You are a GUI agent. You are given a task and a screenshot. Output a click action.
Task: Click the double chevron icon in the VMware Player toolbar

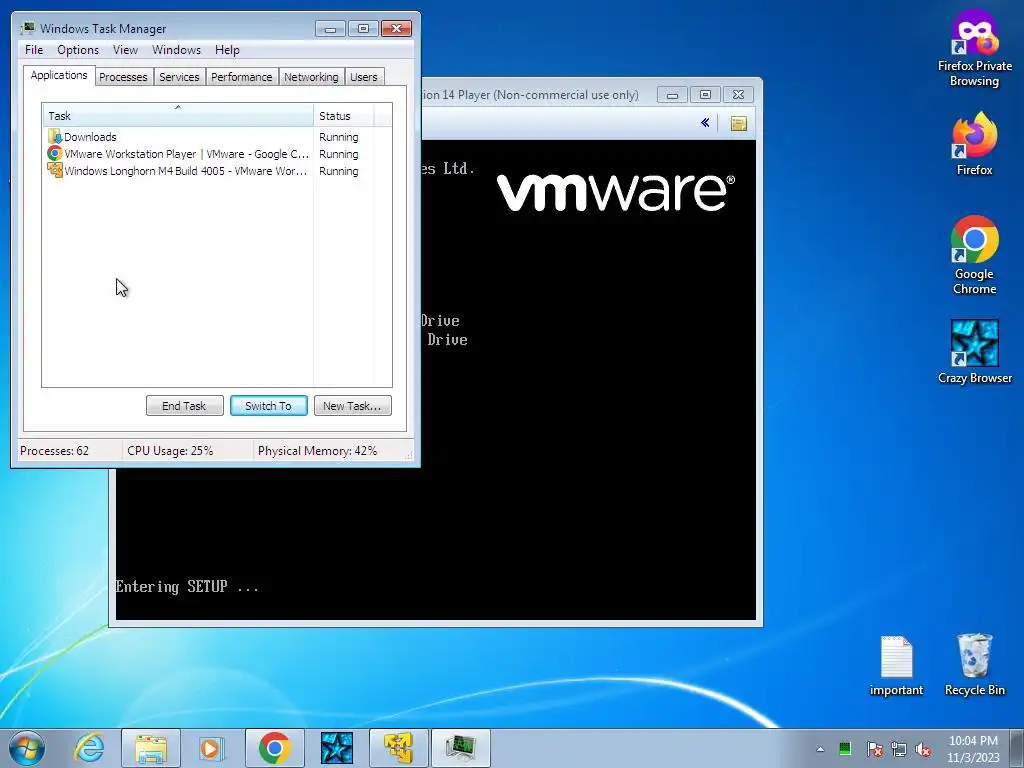[705, 123]
